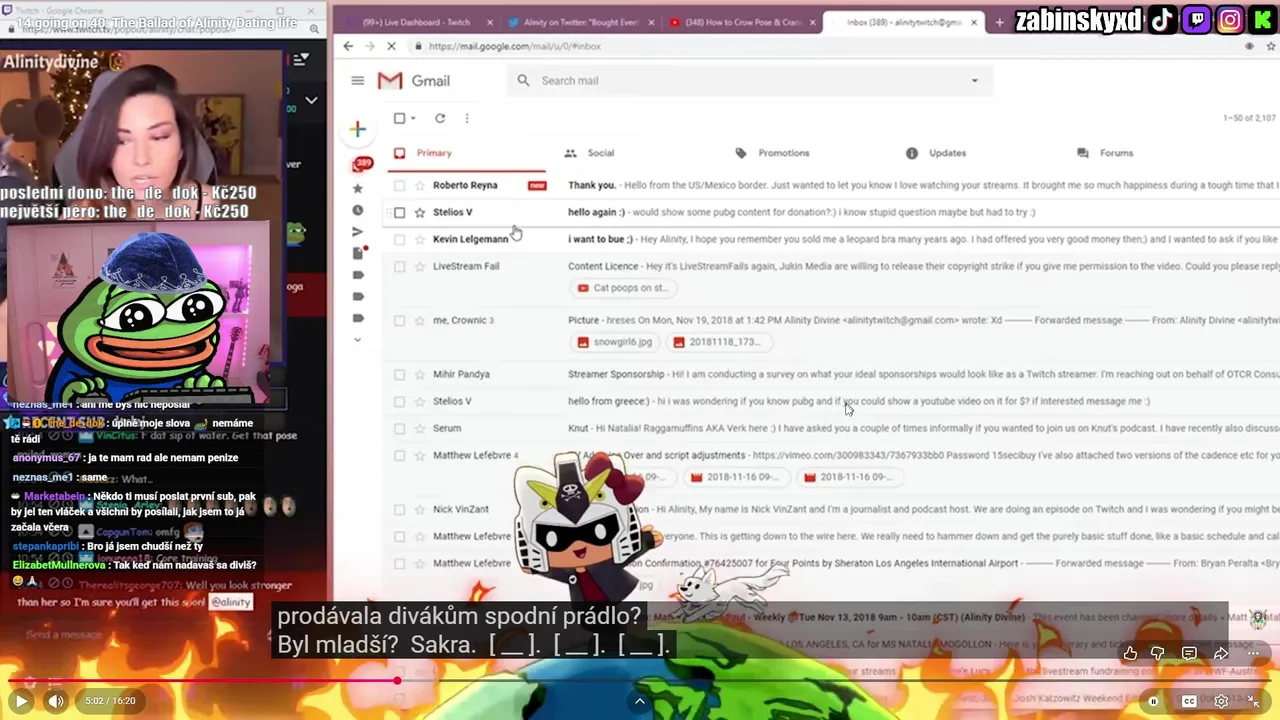Screen dimensions: 1280x720
Task: Toggle closed captions CC button
Action: tap(1189, 701)
